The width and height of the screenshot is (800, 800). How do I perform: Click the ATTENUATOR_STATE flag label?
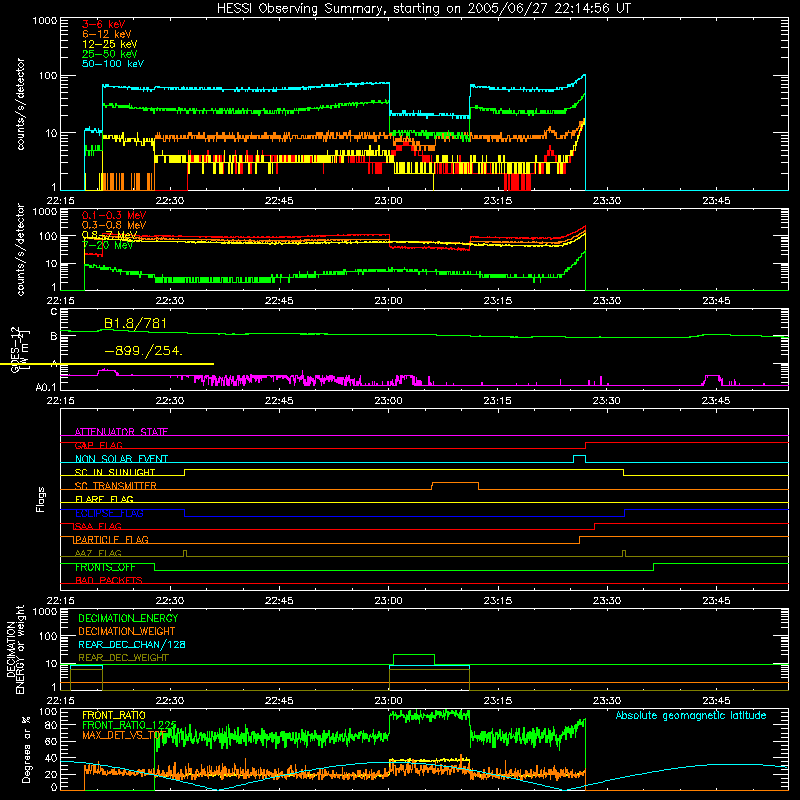pyautogui.click(x=121, y=432)
